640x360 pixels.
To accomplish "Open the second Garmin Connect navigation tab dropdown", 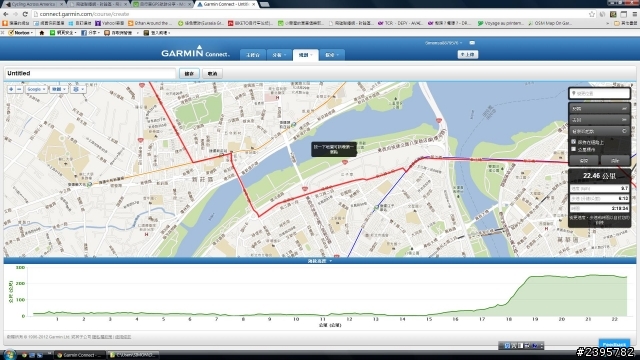I will 279,55.
